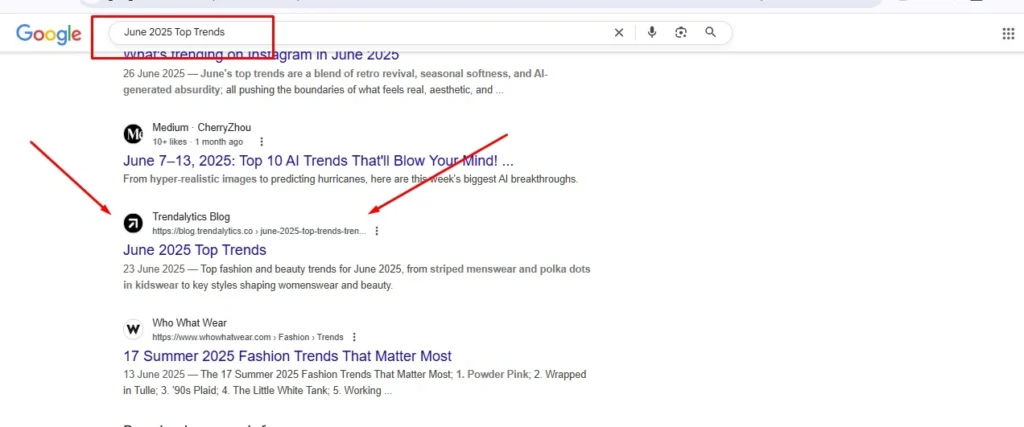Click the Who What Wear source name
This screenshot has height=427, width=1024.
tap(189, 323)
